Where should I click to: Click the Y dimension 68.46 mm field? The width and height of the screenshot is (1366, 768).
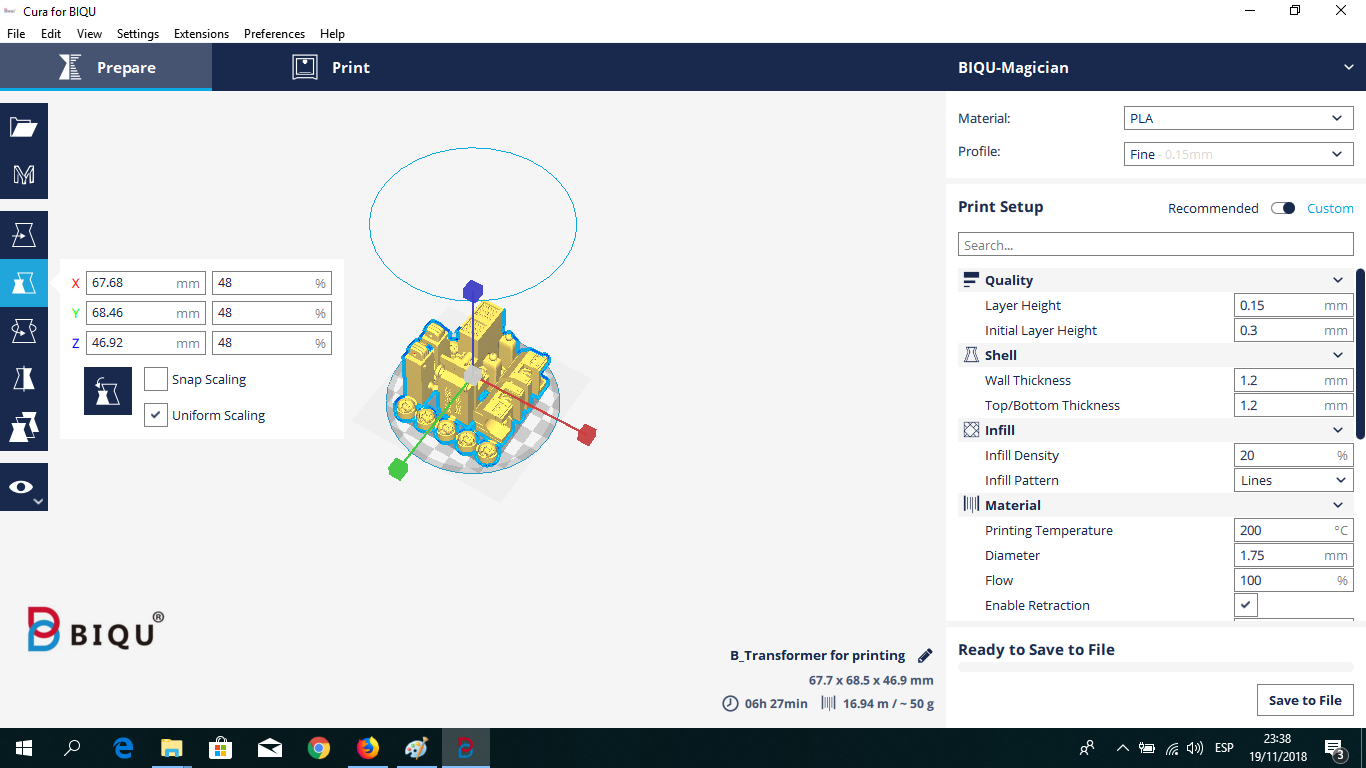pyautogui.click(x=146, y=313)
